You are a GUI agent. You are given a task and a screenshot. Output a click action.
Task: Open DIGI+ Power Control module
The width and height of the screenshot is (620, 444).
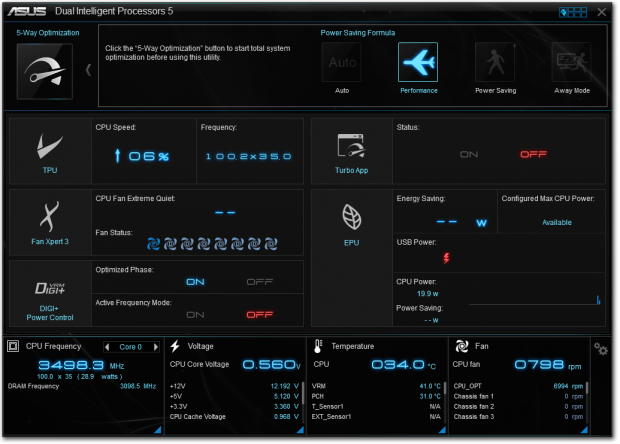50,292
